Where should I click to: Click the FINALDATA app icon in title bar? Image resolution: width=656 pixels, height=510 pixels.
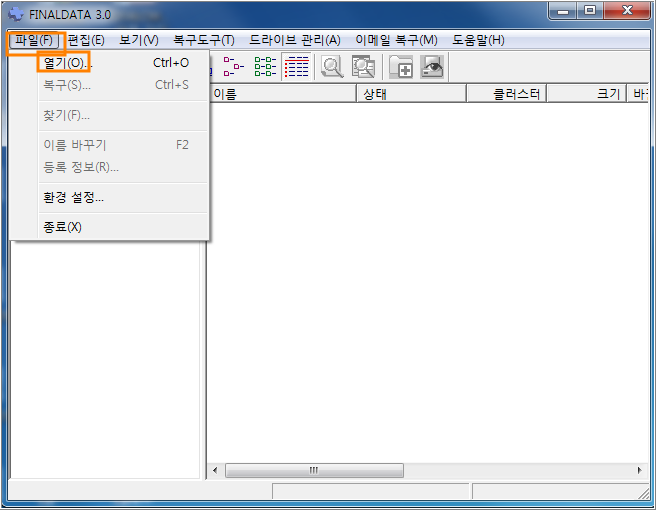click(x=16, y=14)
